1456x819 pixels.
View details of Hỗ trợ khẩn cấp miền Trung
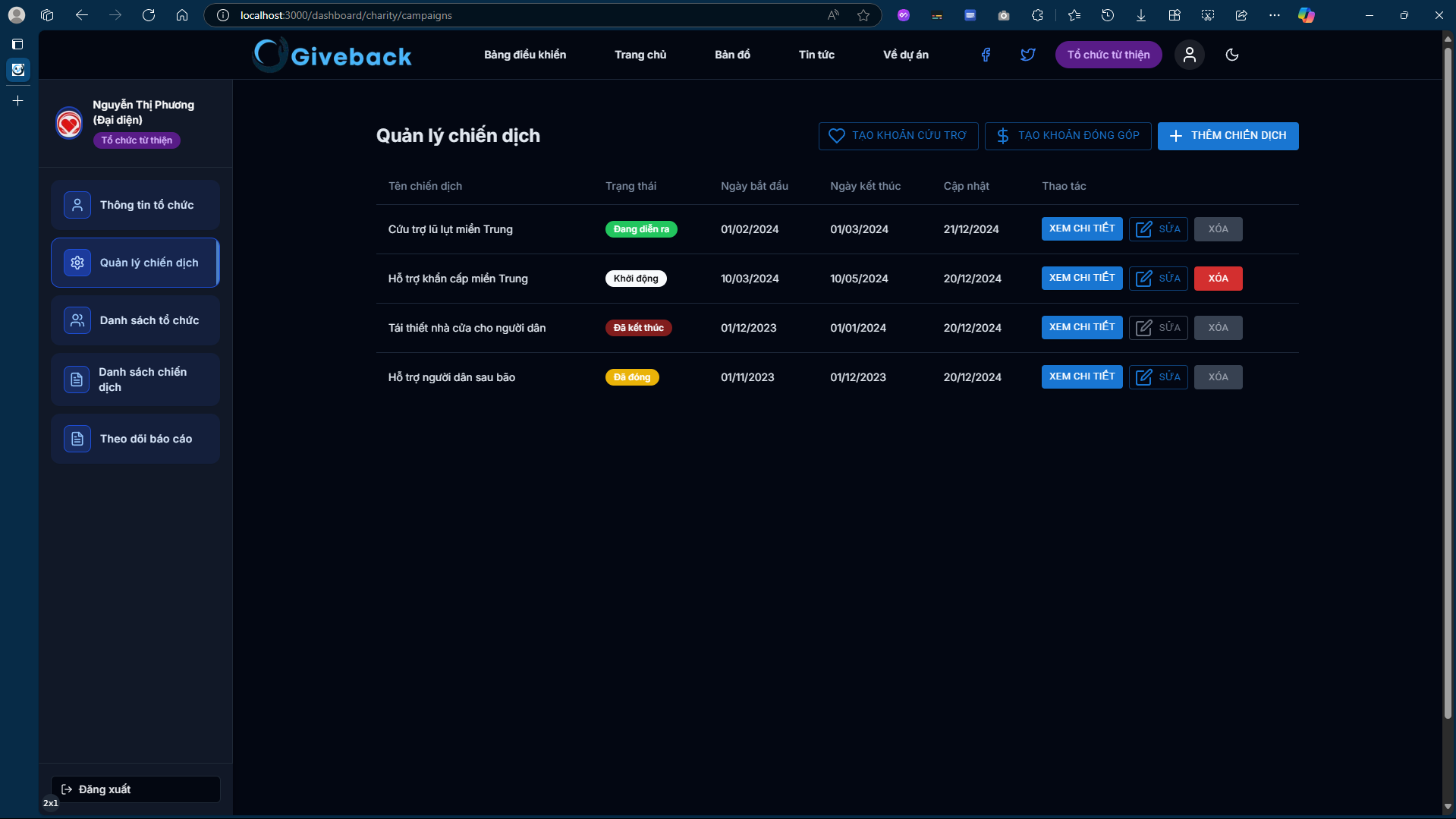(1082, 278)
